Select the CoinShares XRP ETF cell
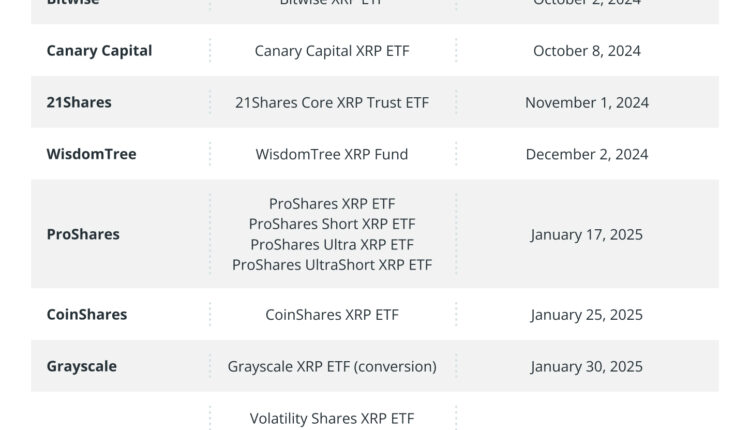 [332, 314]
